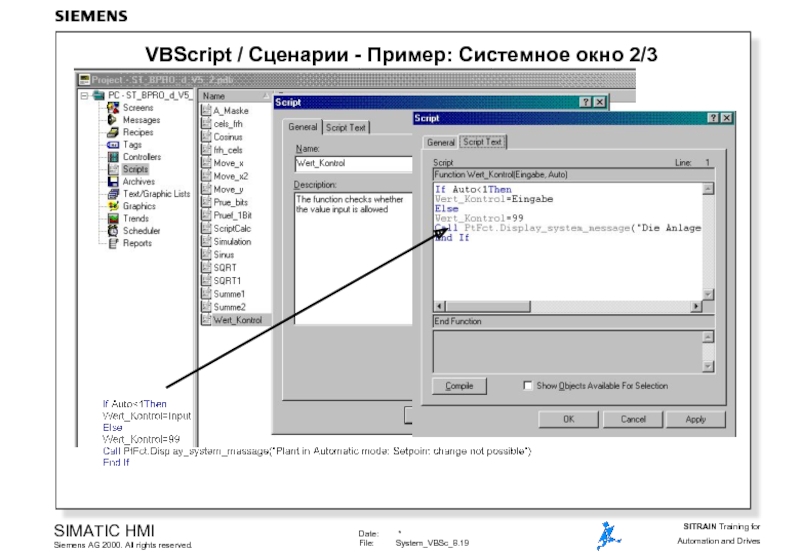Open Script Text tab in back dialog
The image size is (800, 554).
[345, 128]
